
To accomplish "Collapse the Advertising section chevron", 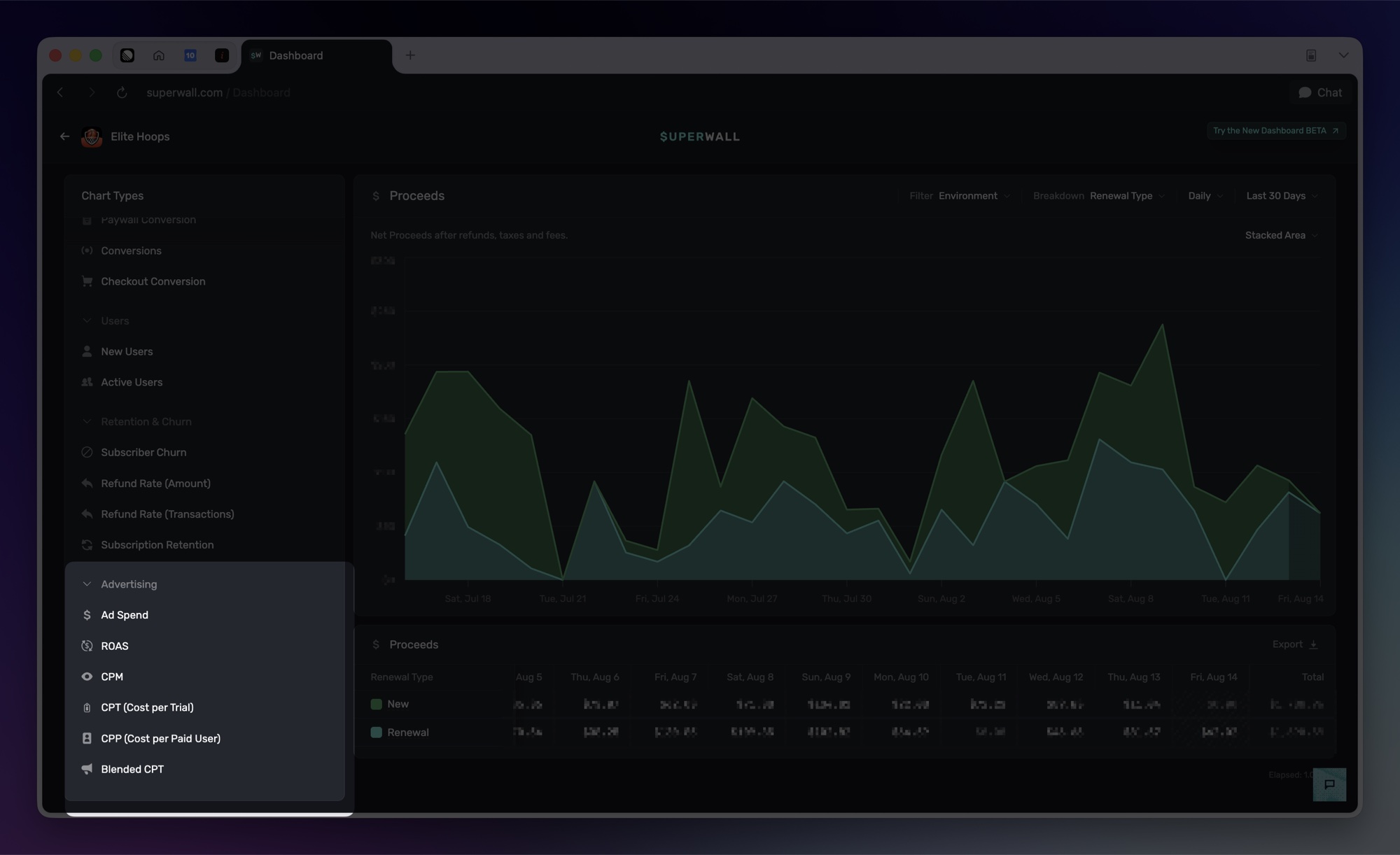I will click(87, 584).
